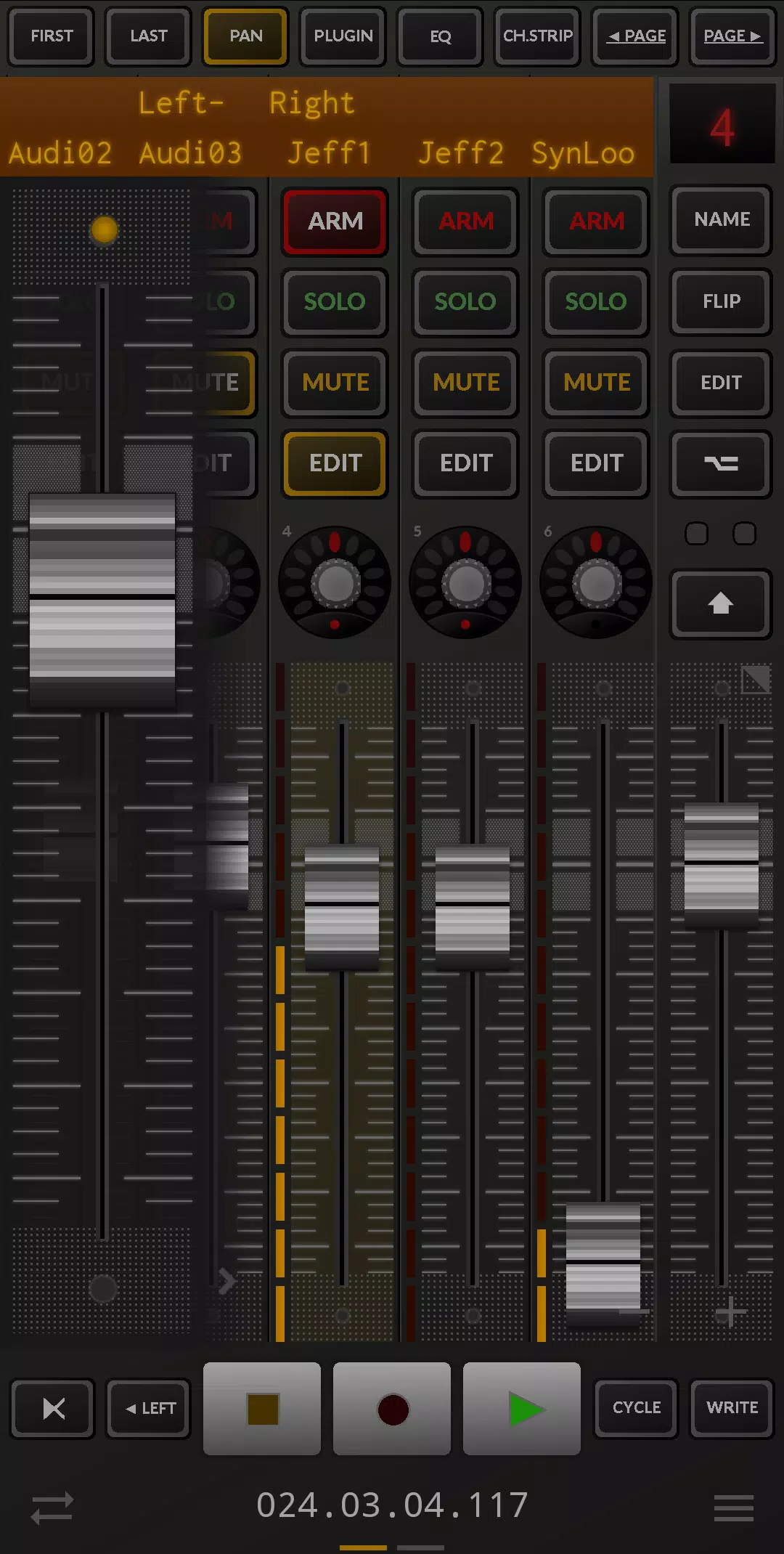
Task: Select the FIRST bank button
Action: coord(52,36)
